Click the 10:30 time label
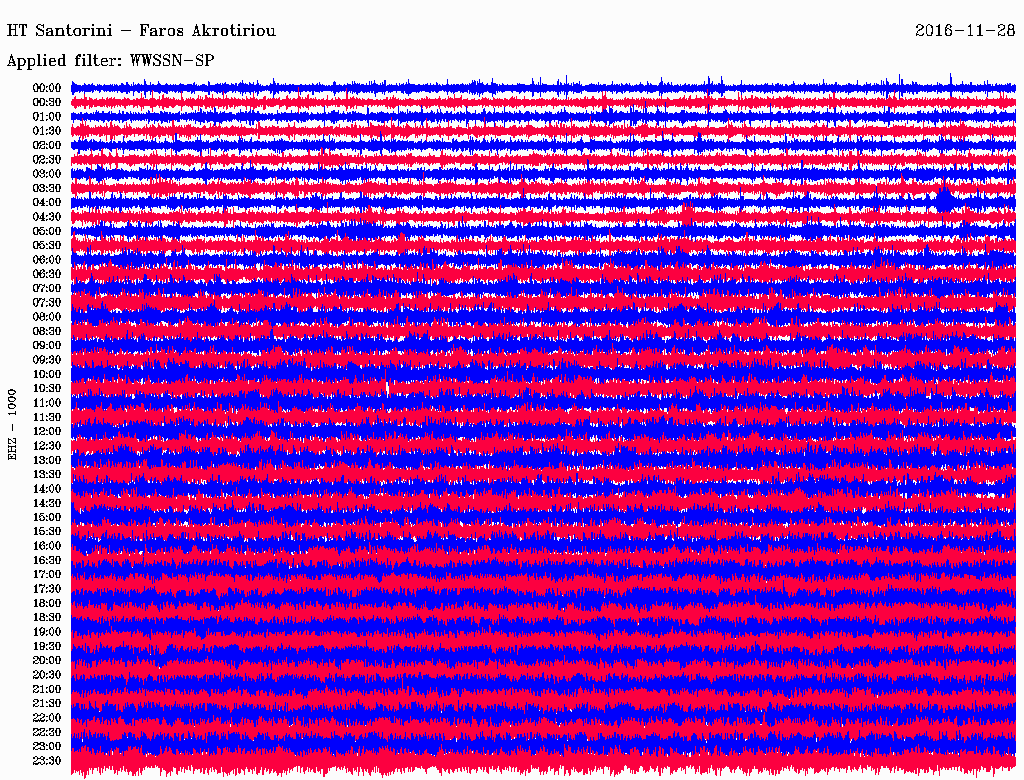The height and width of the screenshot is (780, 1024). pos(46,389)
